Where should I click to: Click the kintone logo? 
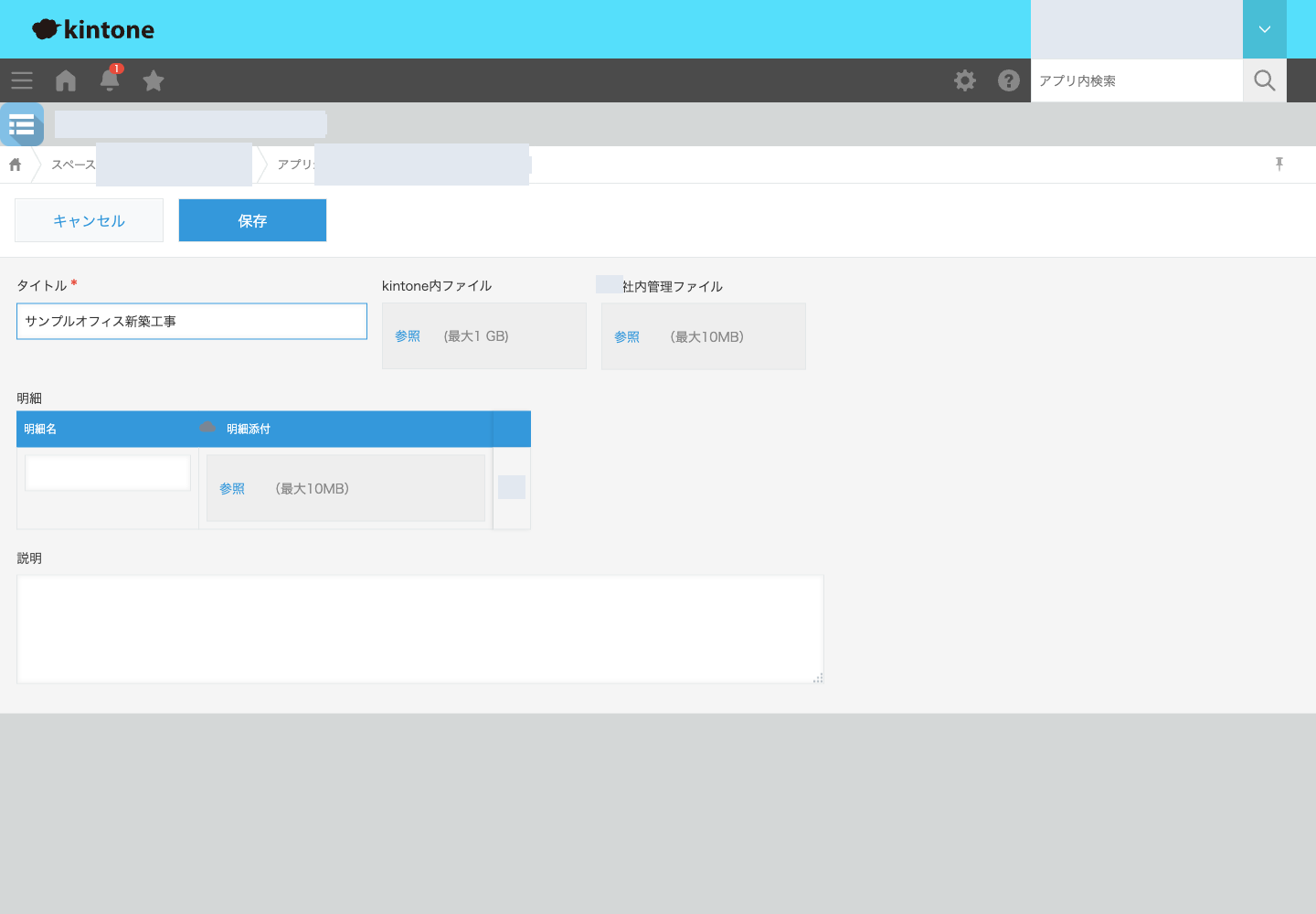pos(93,29)
